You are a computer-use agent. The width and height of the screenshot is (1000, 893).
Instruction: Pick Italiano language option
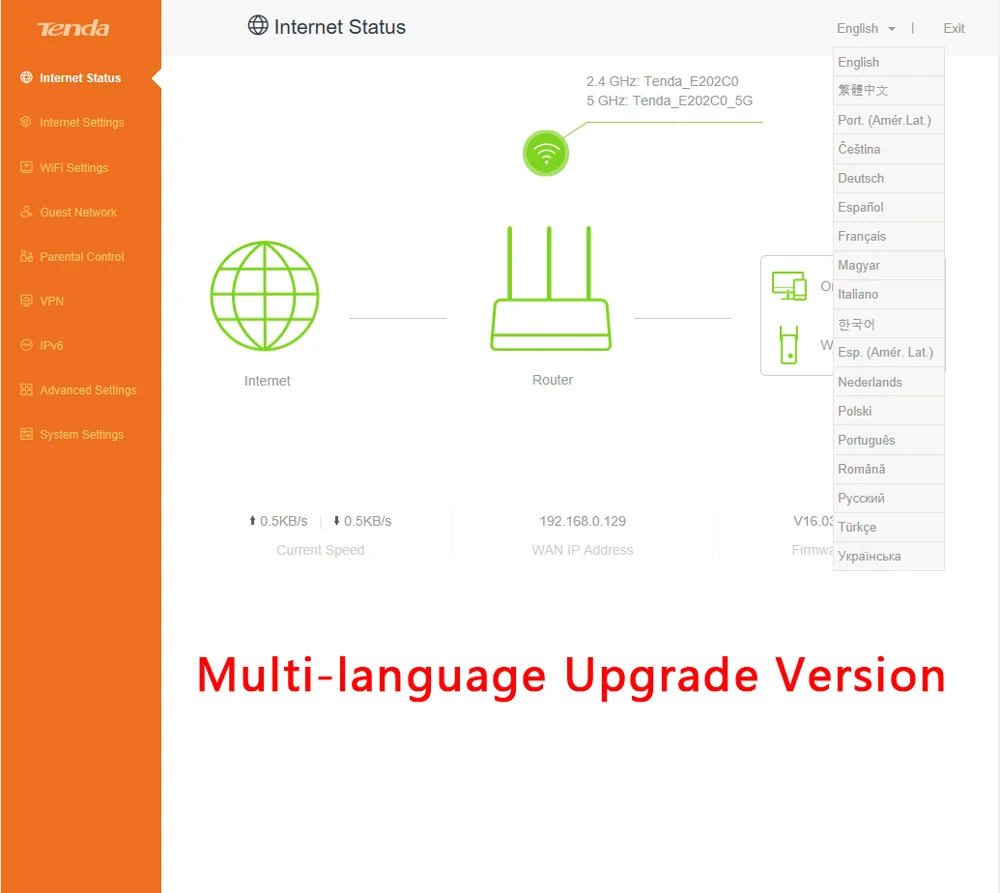coord(888,294)
